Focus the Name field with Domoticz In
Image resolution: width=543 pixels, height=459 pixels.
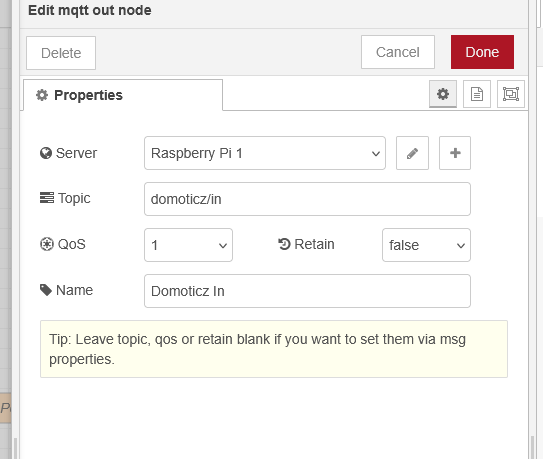(307, 291)
